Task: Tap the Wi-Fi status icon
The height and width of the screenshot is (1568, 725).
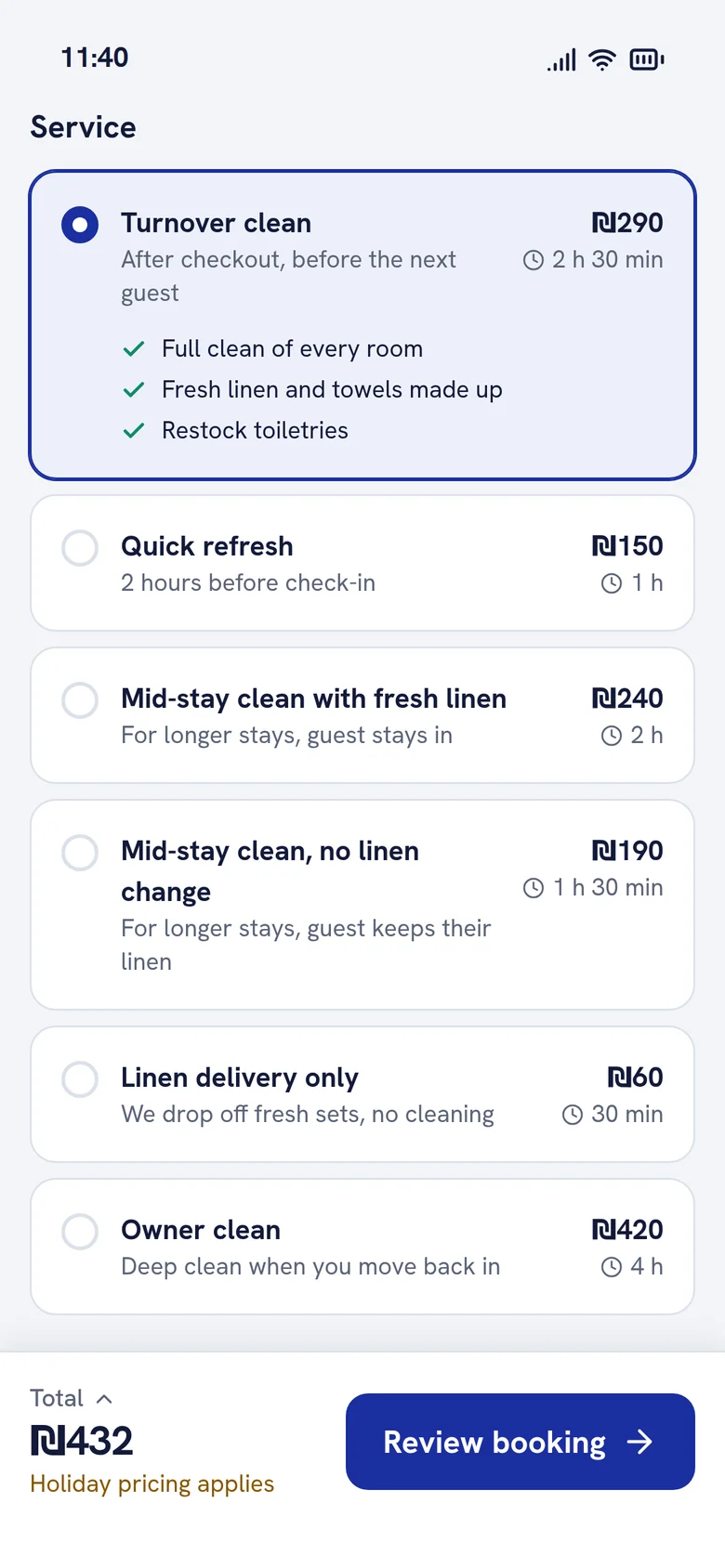Action: tap(602, 59)
